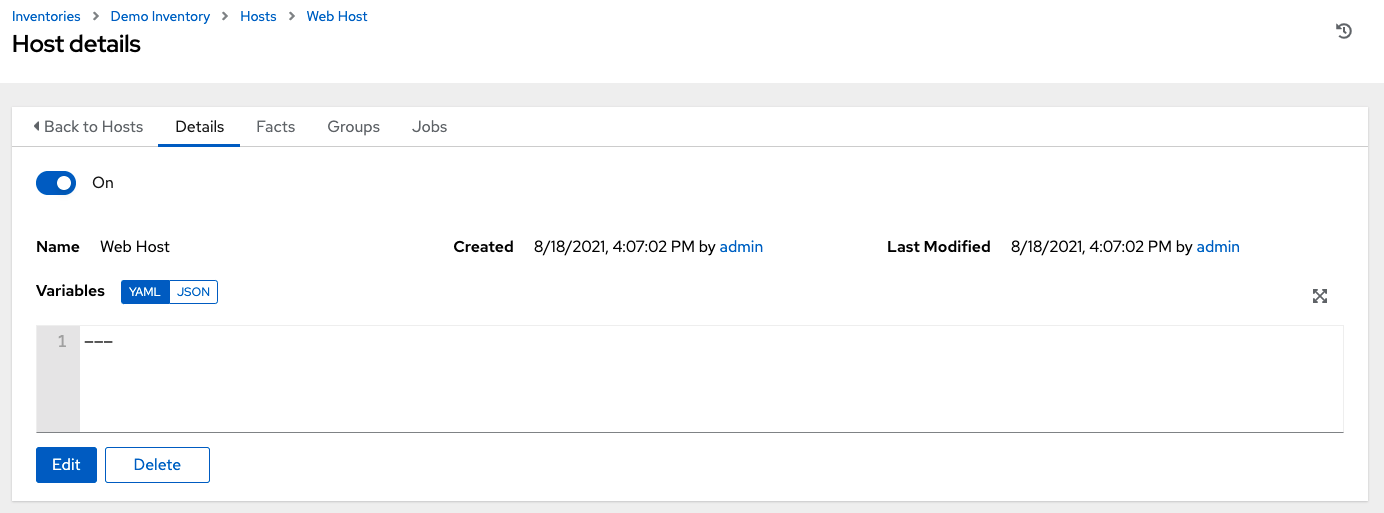Viewport: 1384px width, 513px height.
Task: Open the Facts tab
Action: pos(275,127)
